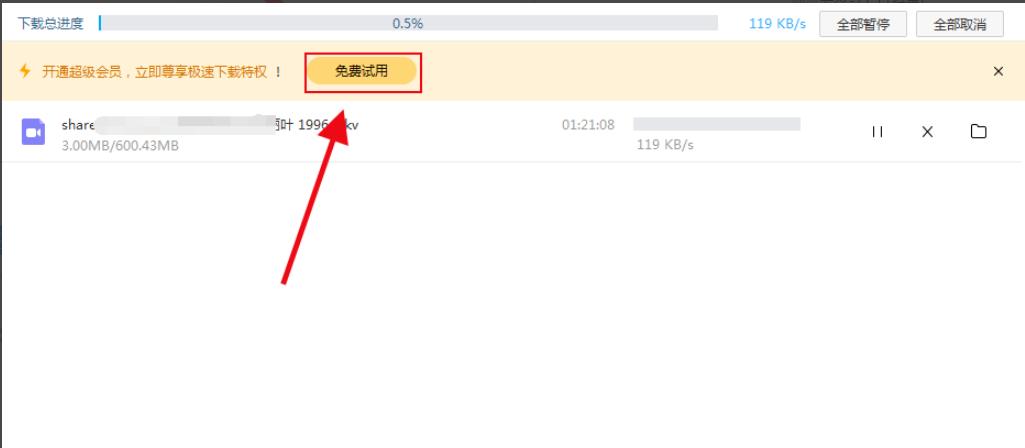Click the file's individual progress bar
The width and height of the screenshot is (1025, 448).
tap(716, 124)
